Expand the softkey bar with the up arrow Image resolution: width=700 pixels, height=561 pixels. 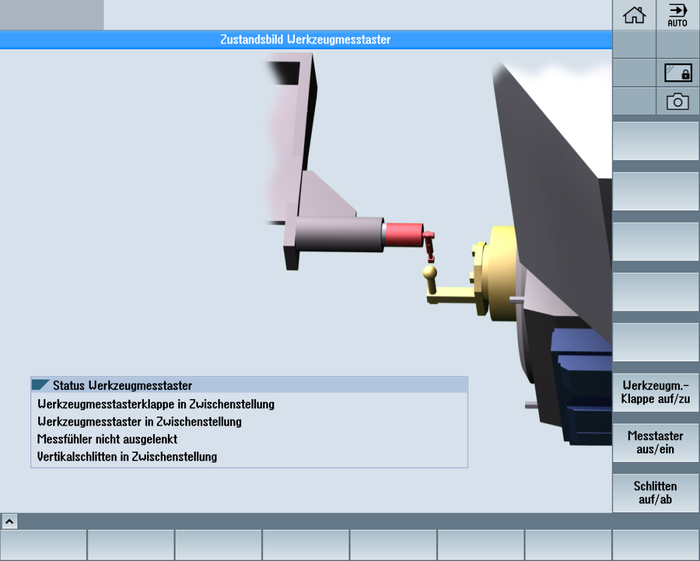pyautogui.click(x=9, y=521)
